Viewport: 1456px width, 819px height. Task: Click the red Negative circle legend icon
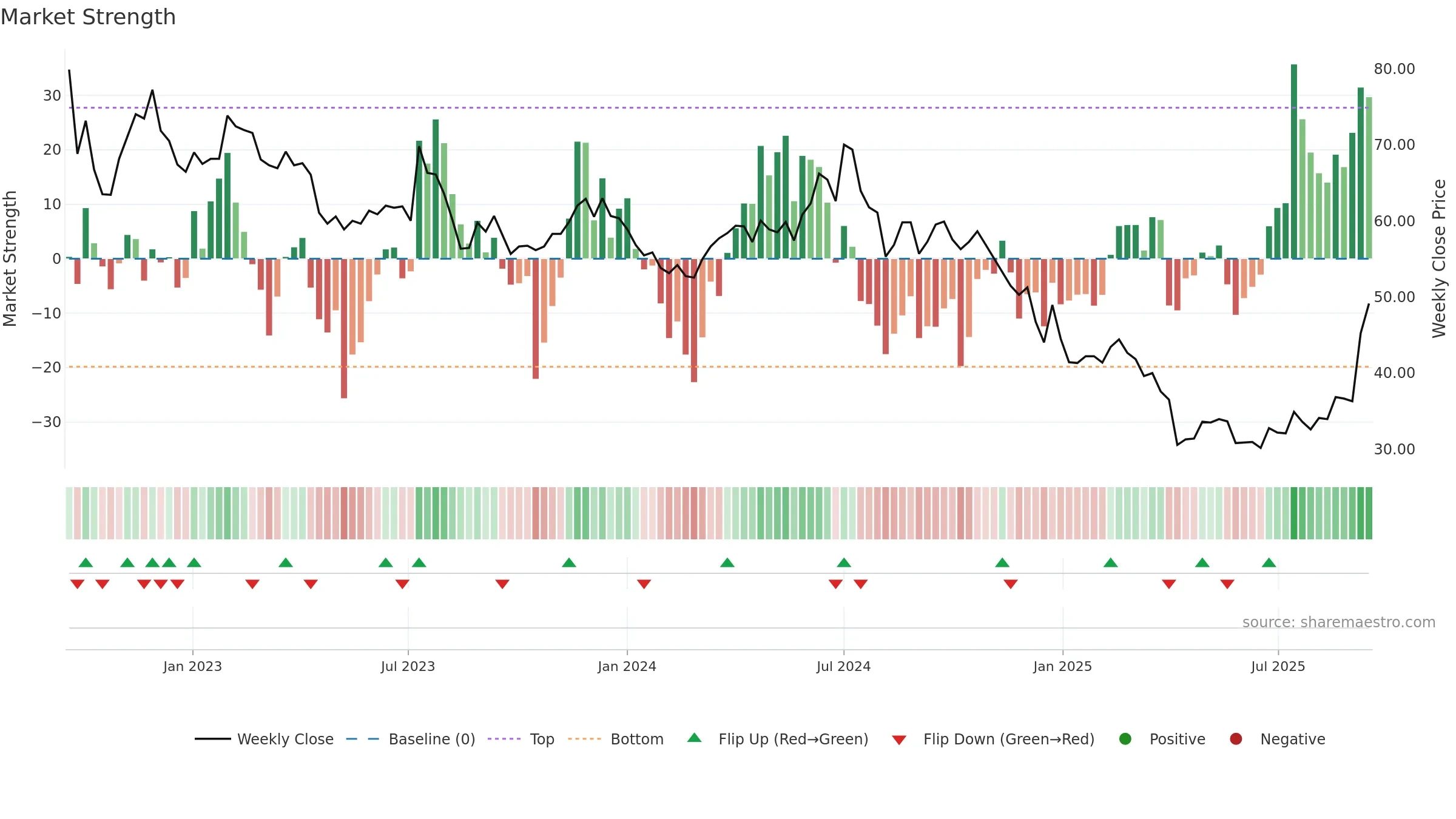click(x=1236, y=739)
